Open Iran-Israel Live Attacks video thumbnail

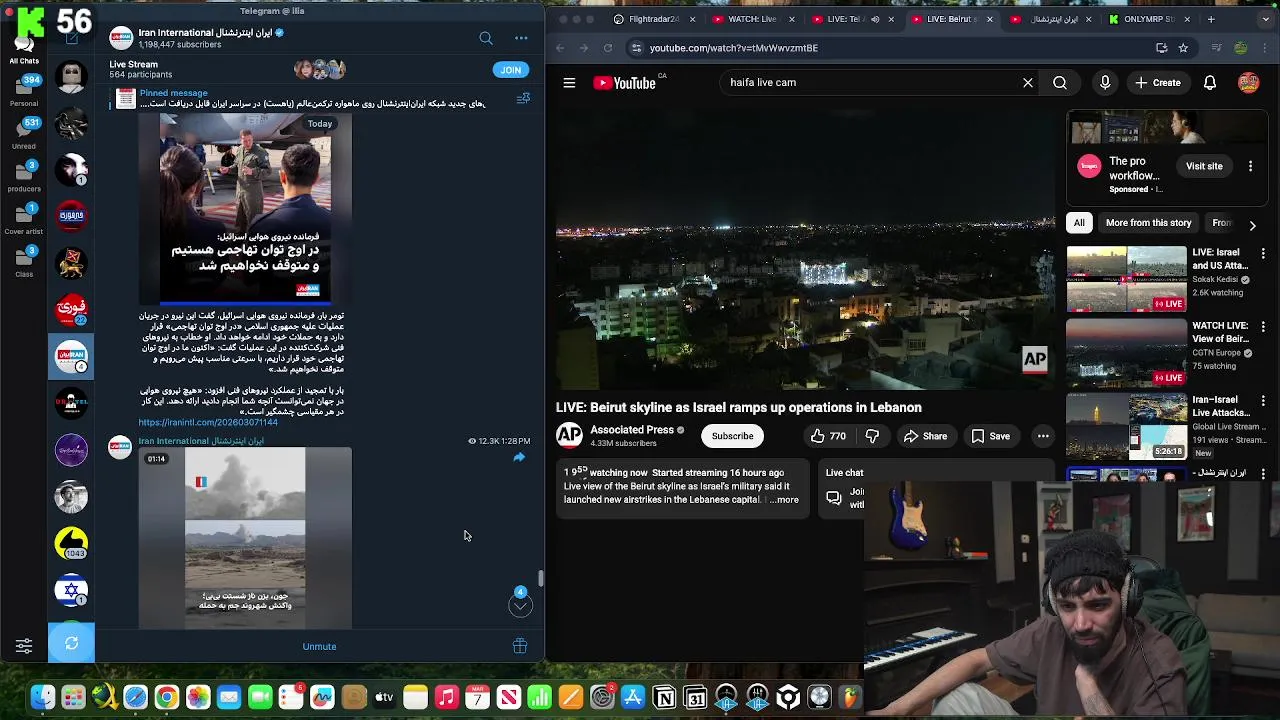tap(1126, 426)
